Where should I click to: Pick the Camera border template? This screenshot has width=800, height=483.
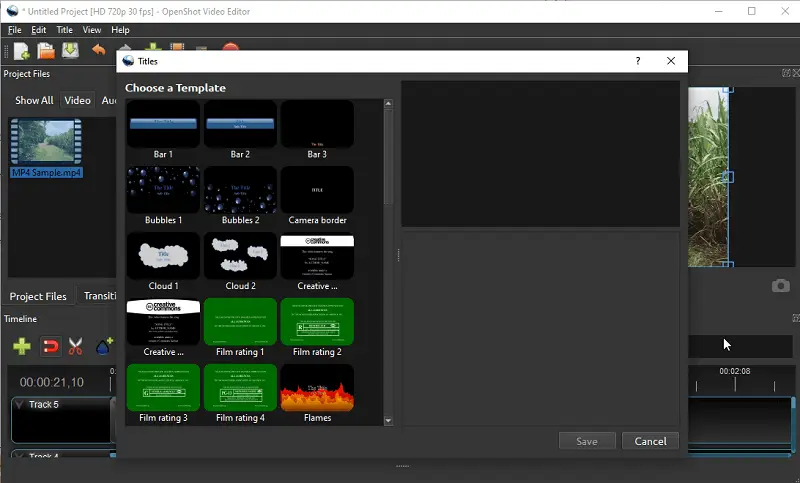(317, 196)
